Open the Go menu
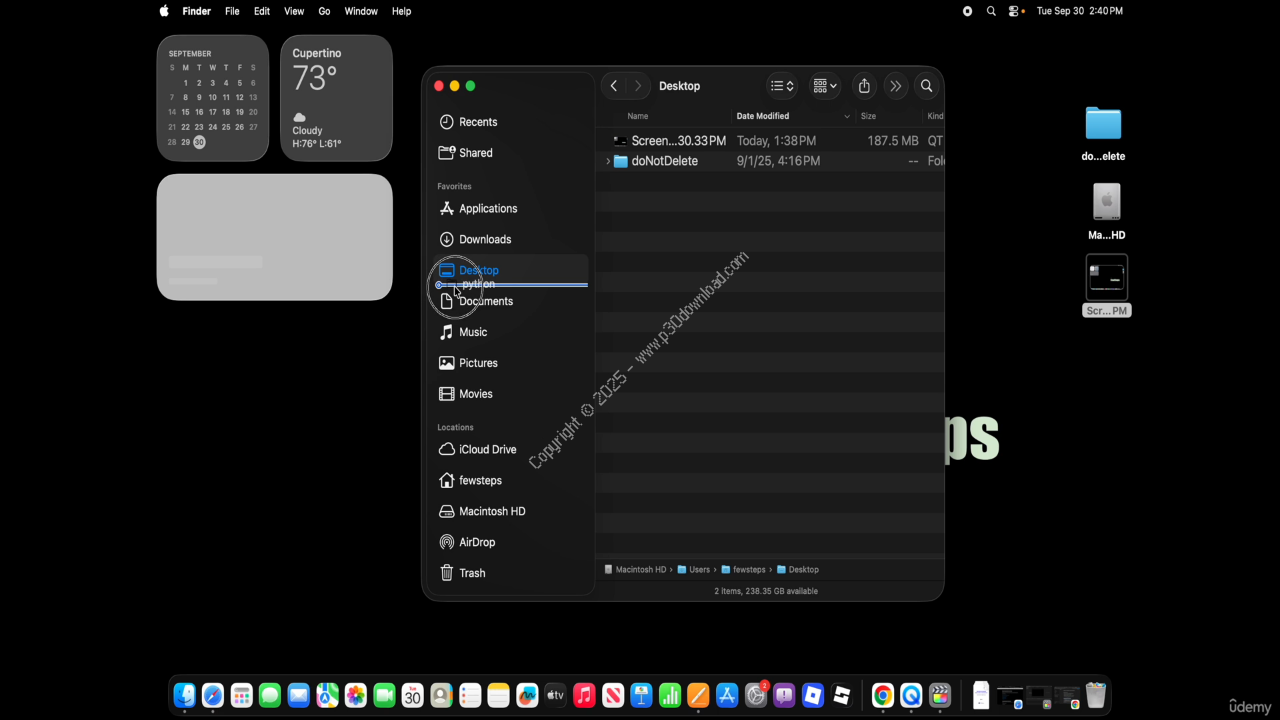Screen dimensions: 1280x720 tap(324, 11)
